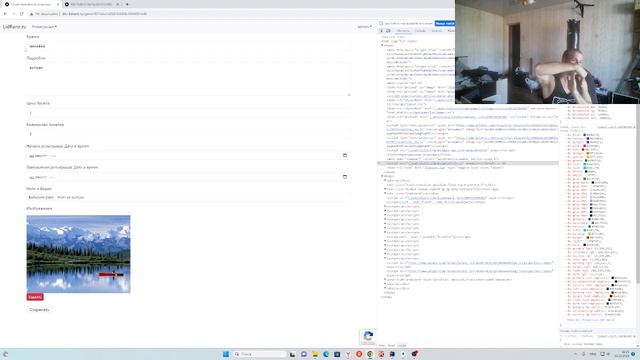Click into the Цена билета input field
This screenshot has height=360, width=640.
[x=189, y=113]
